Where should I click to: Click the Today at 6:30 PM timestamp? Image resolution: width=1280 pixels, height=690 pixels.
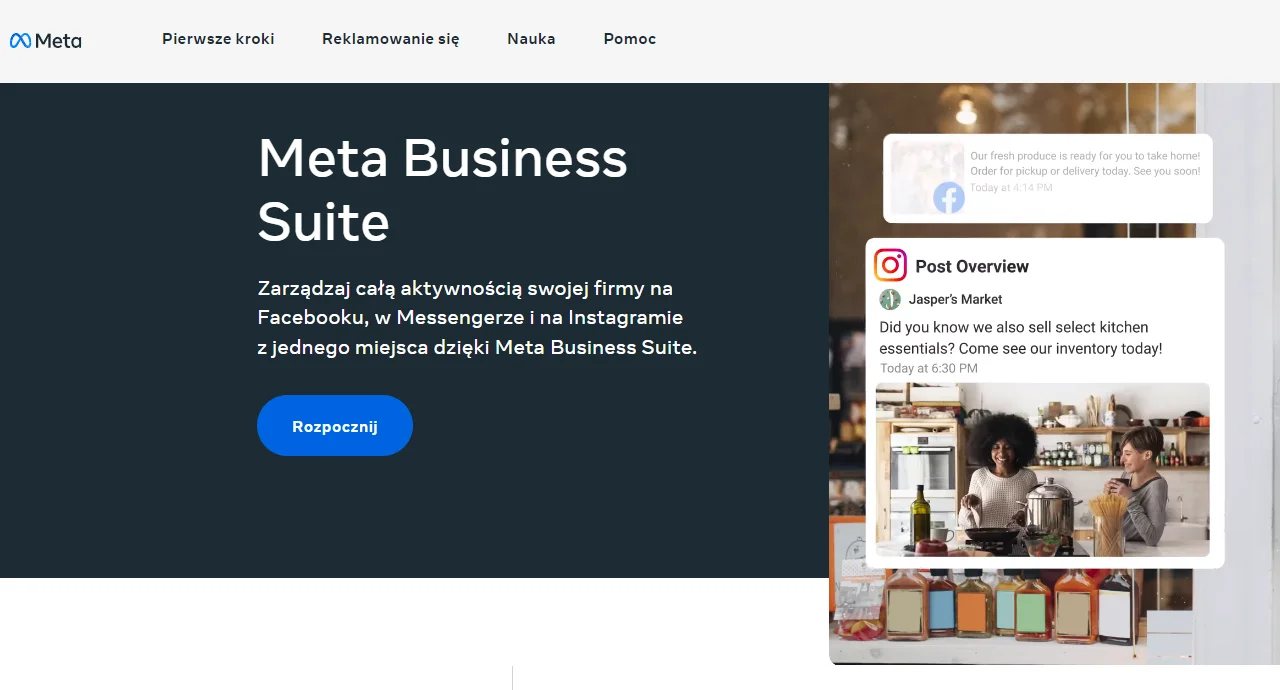(x=929, y=368)
